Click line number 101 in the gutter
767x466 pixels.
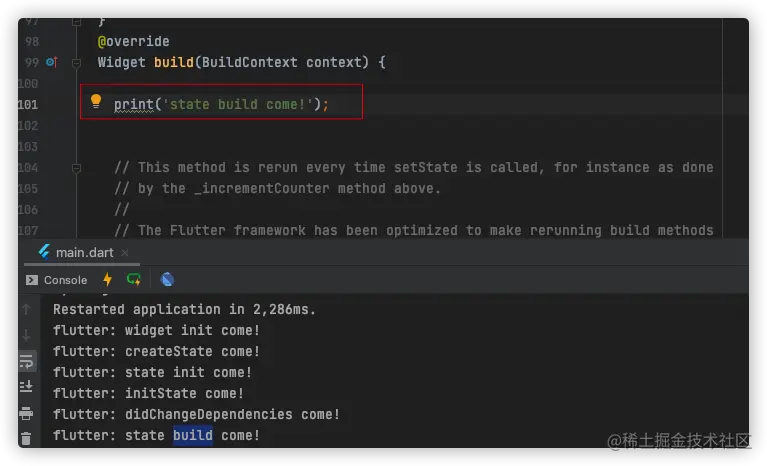(x=29, y=104)
